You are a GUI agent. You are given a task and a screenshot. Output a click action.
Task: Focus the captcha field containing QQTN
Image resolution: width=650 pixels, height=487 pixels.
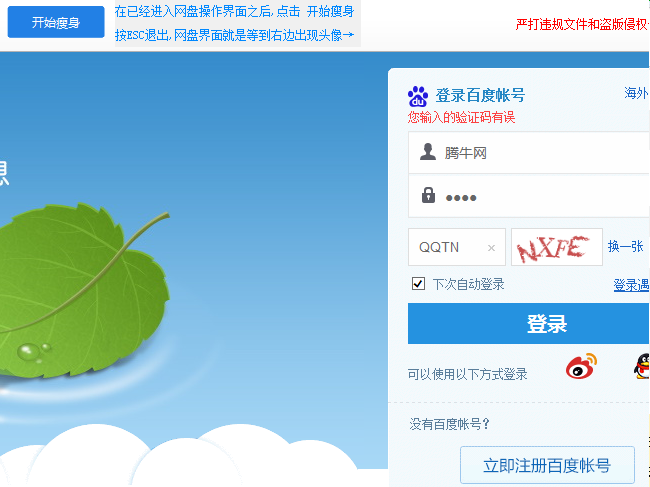pyautogui.click(x=457, y=247)
